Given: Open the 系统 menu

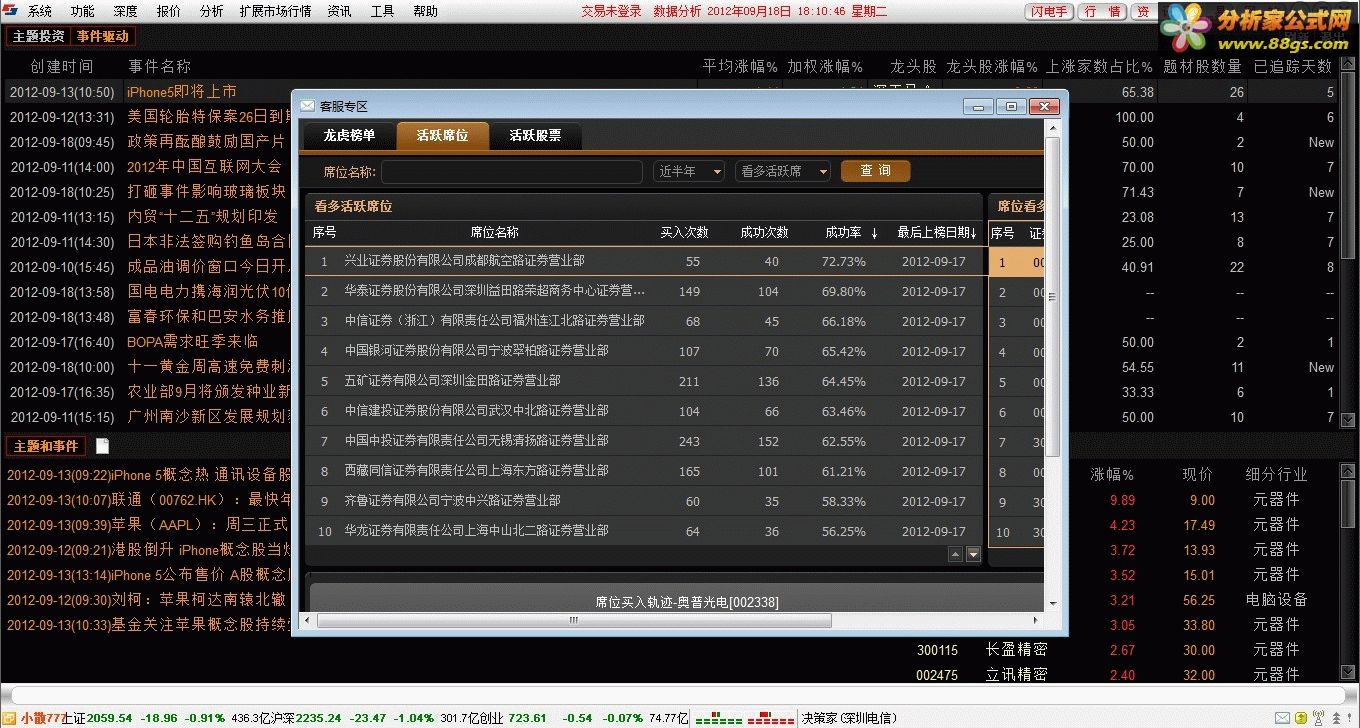Looking at the screenshot, I should click(x=40, y=12).
